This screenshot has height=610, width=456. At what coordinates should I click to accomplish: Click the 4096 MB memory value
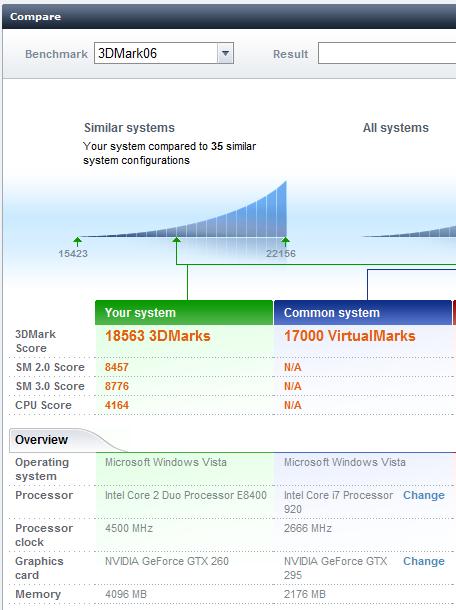tap(126, 594)
